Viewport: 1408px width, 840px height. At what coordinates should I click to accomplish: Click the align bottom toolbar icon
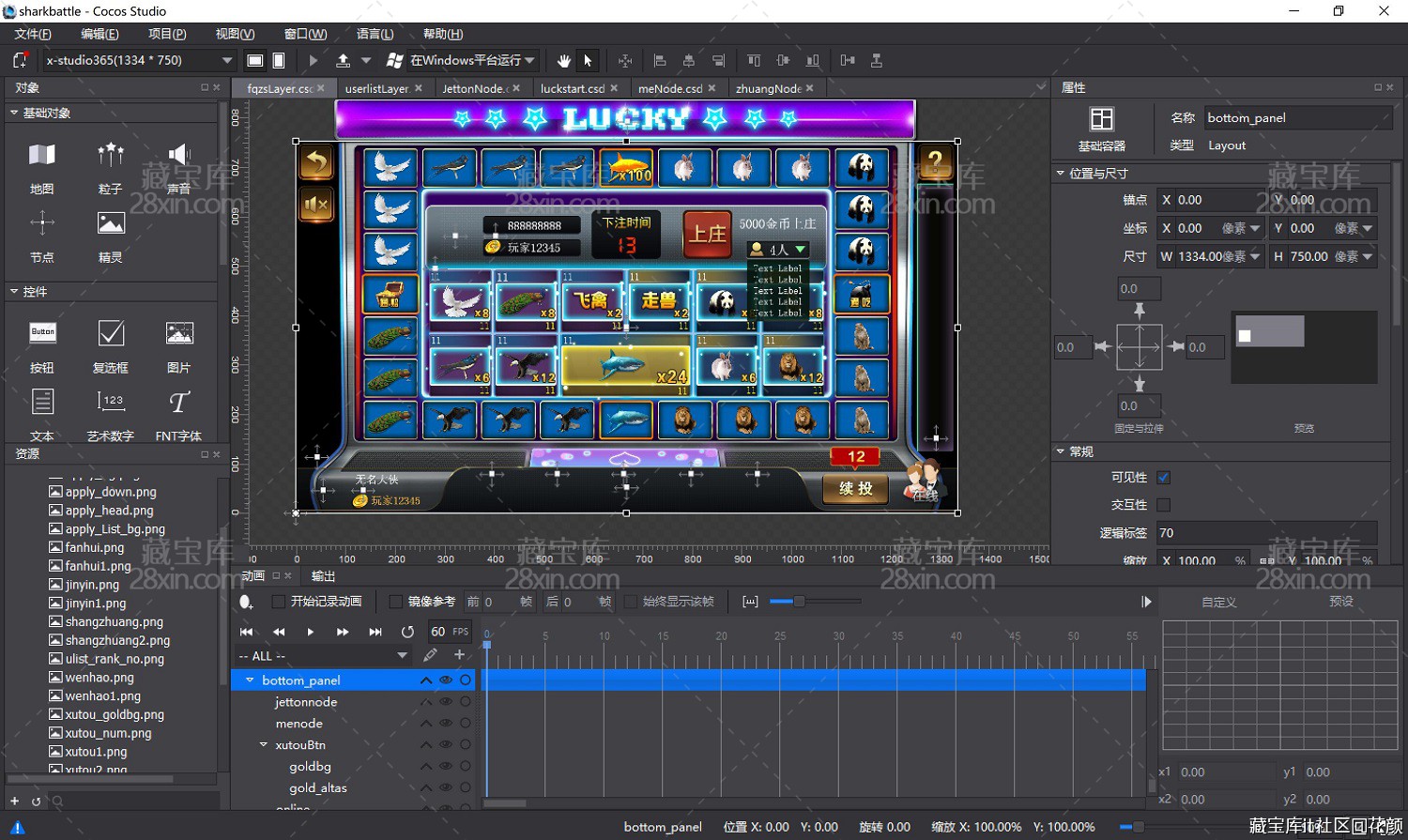(813, 60)
